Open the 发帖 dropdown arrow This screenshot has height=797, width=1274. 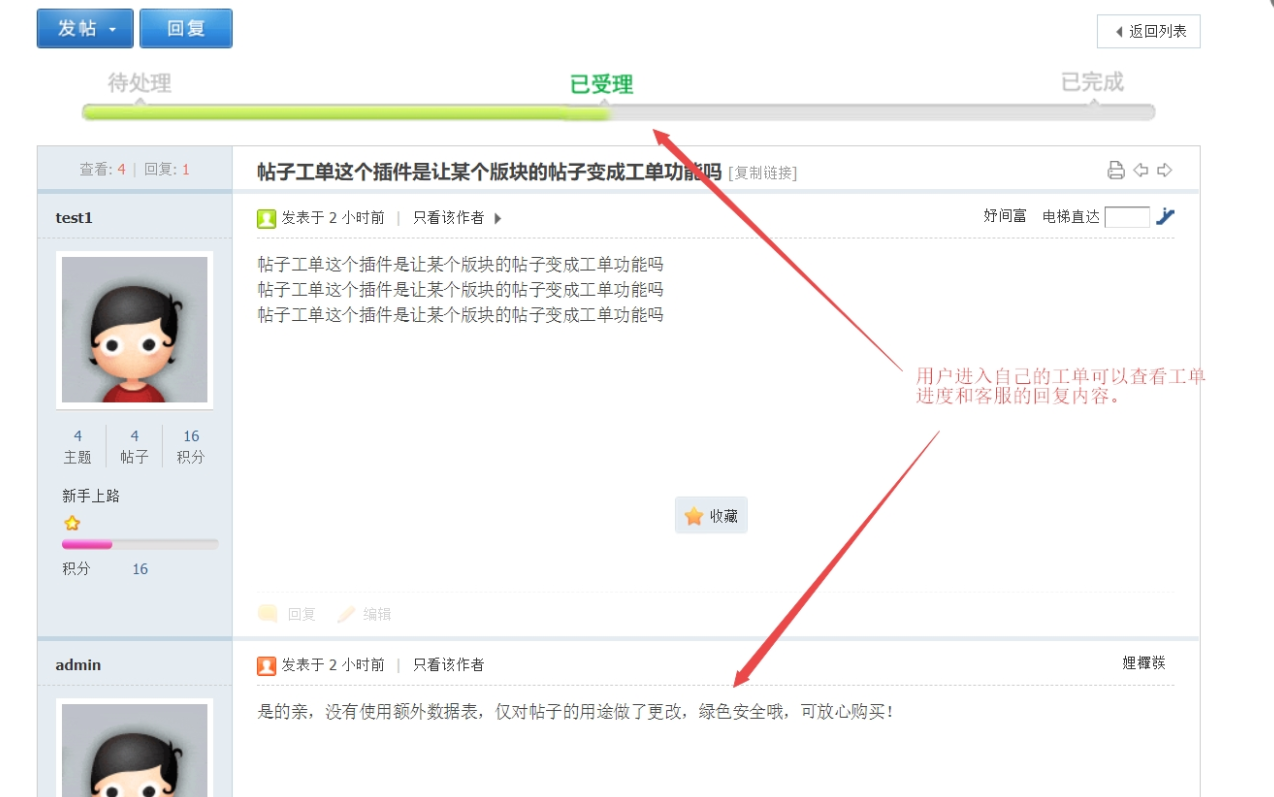113,30
